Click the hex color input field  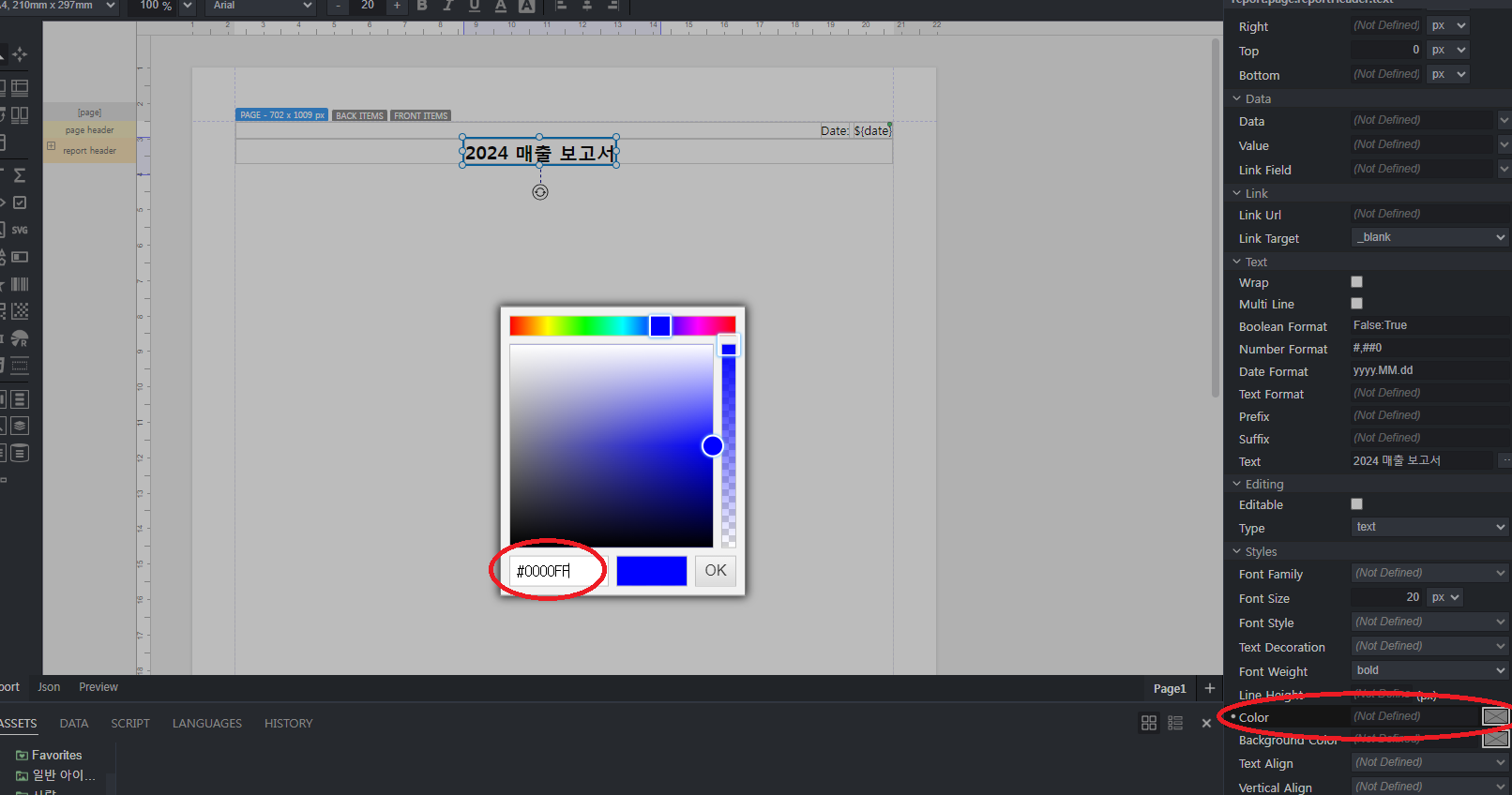pyautogui.click(x=559, y=570)
